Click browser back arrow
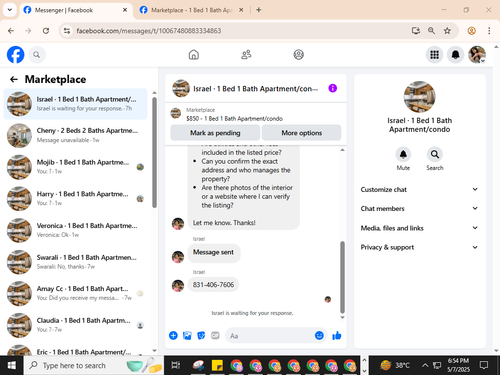The height and width of the screenshot is (375, 500). pos(11,31)
